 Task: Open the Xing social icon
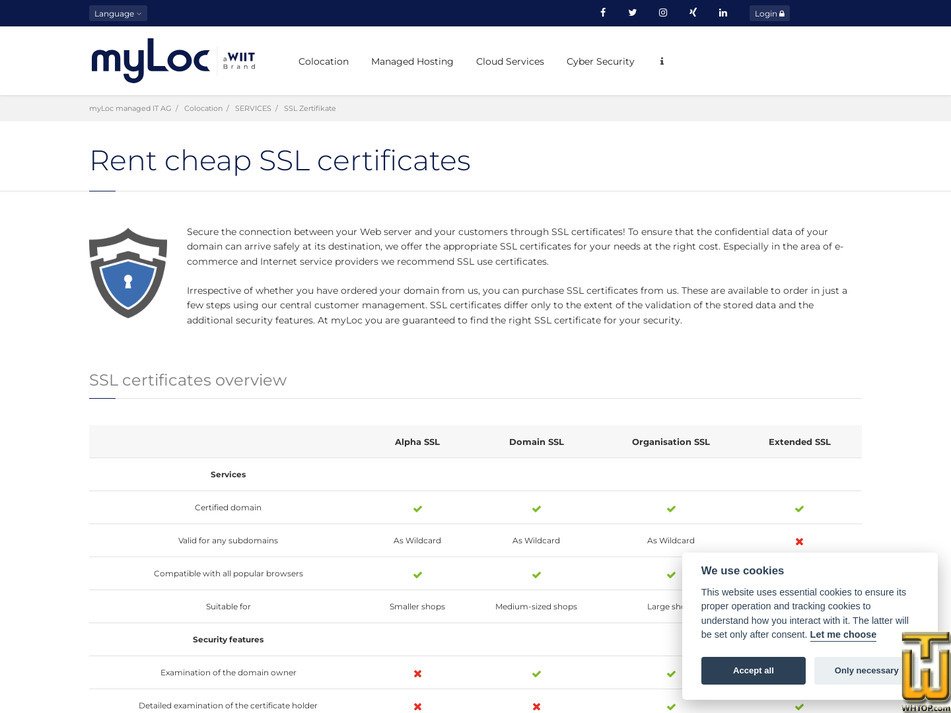(693, 13)
